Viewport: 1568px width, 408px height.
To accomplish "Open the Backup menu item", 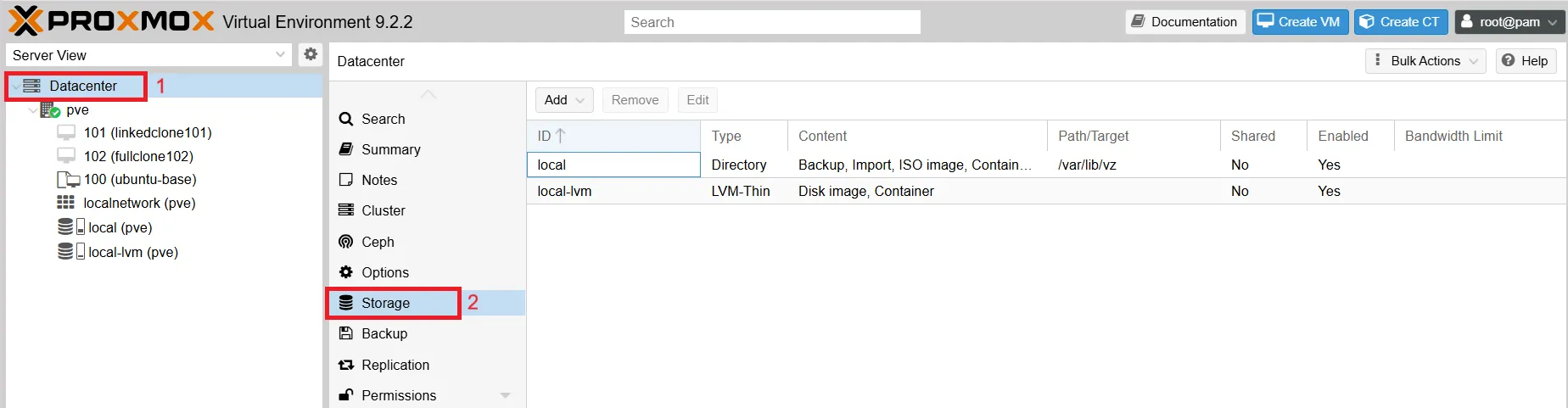I will pyautogui.click(x=427, y=333).
